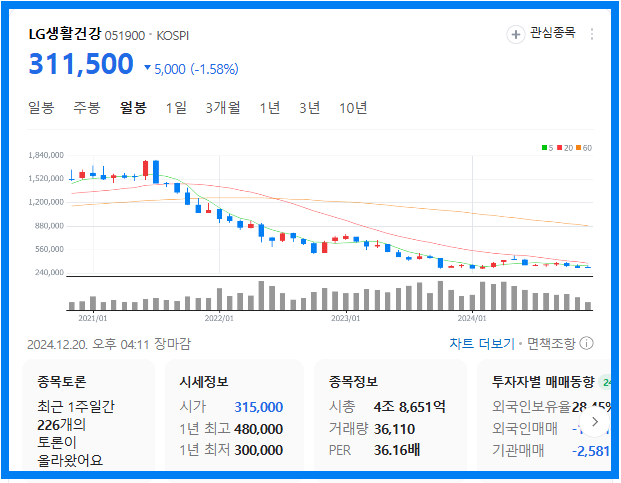
Task: Click the LG생활건강 stock name
Action: [65, 34]
